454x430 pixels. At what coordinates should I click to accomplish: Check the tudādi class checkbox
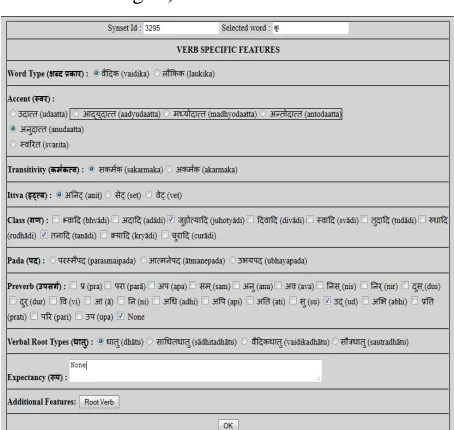[x=364, y=219]
